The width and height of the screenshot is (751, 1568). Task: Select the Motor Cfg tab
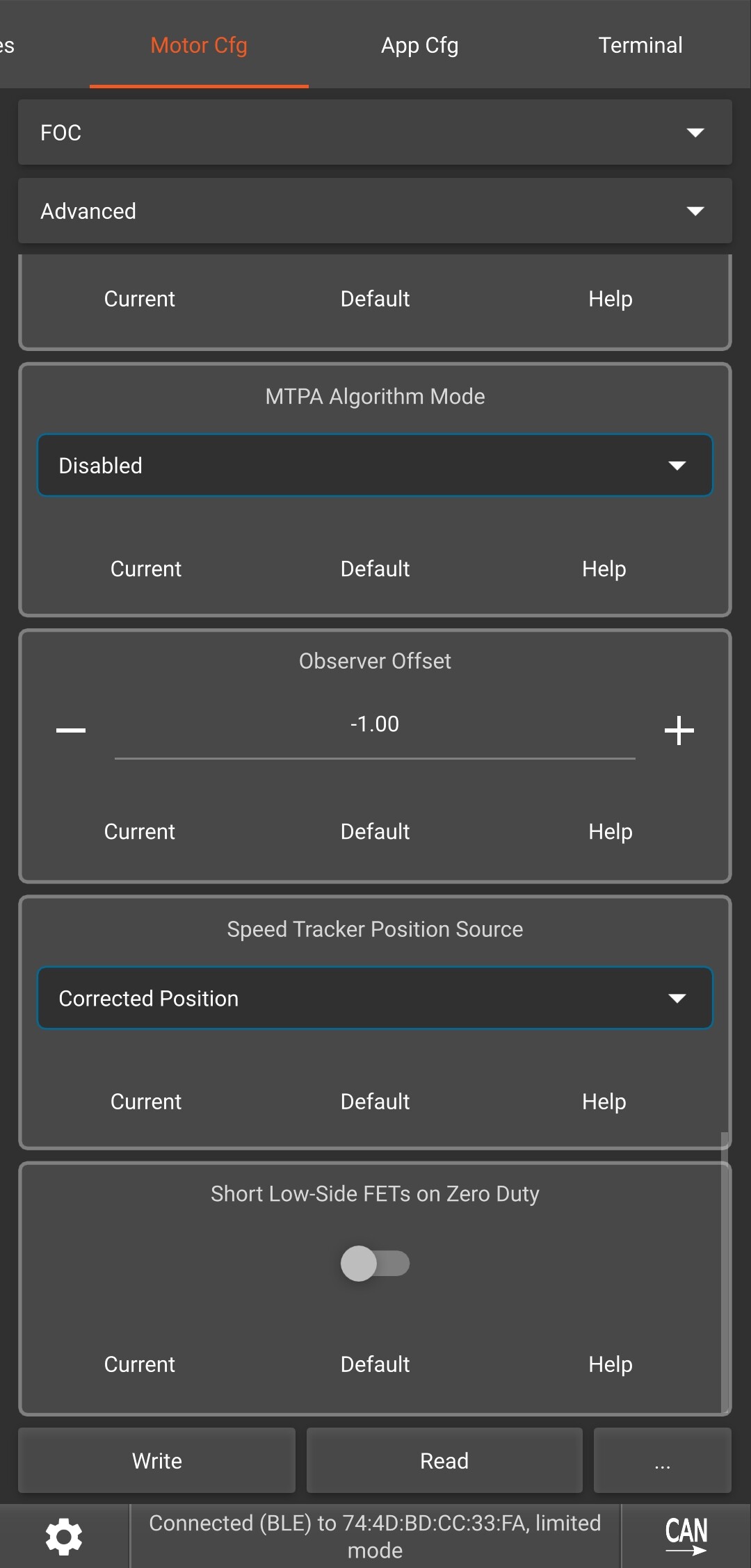tap(199, 45)
